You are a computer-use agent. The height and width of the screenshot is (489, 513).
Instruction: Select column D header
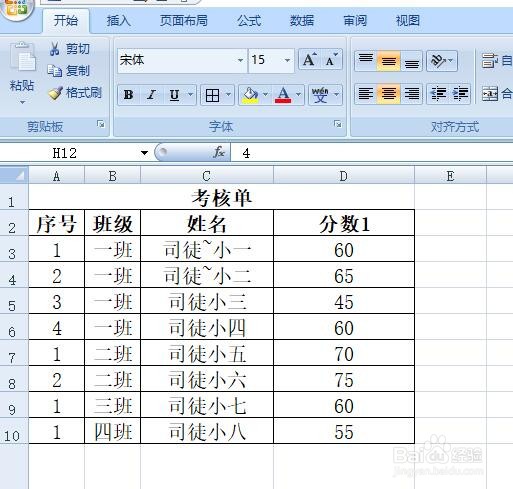pyautogui.click(x=344, y=175)
